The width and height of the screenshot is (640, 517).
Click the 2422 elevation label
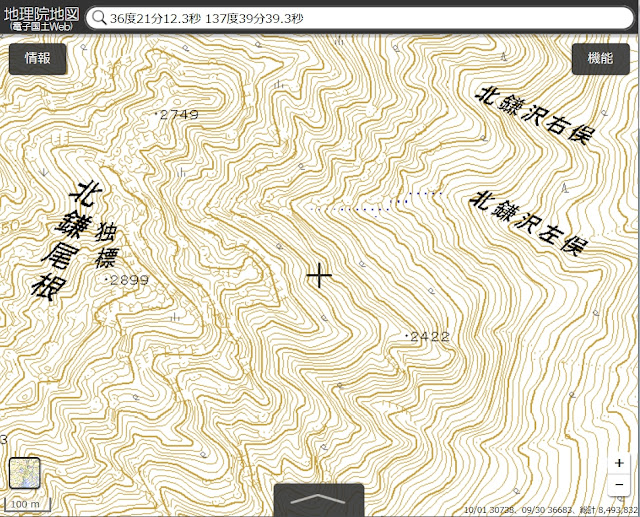pyautogui.click(x=428, y=337)
